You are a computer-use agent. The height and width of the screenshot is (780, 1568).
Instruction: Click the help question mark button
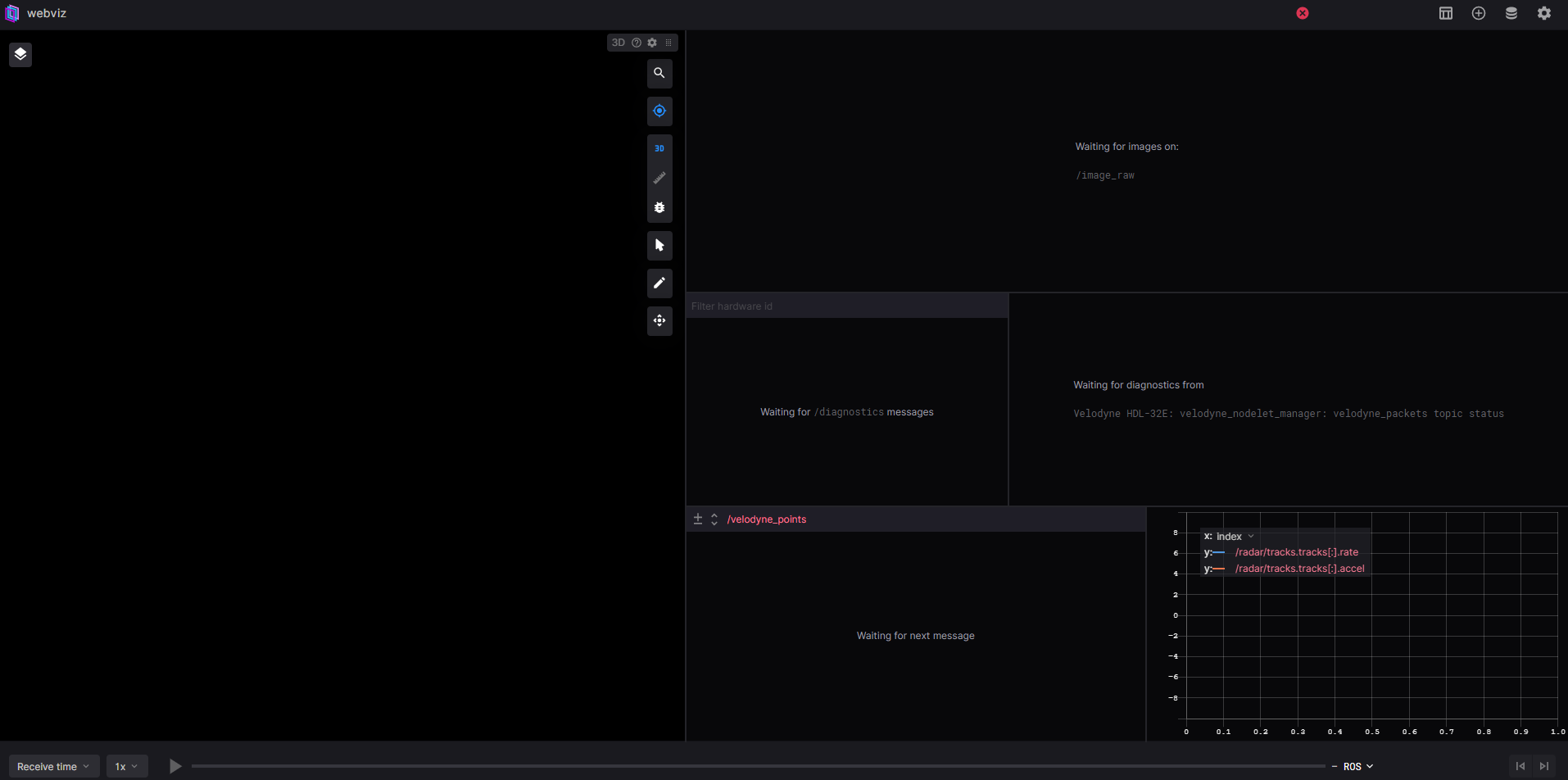(x=637, y=42)
